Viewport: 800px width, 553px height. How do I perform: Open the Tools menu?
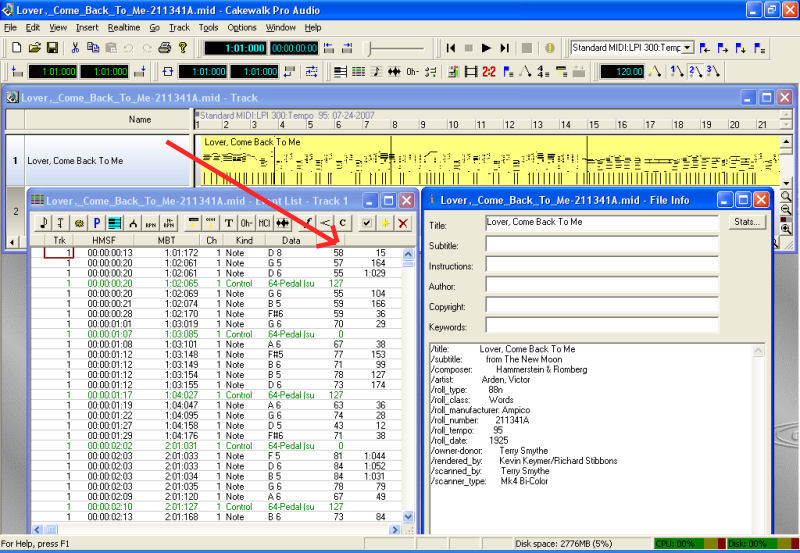[208, 27]
